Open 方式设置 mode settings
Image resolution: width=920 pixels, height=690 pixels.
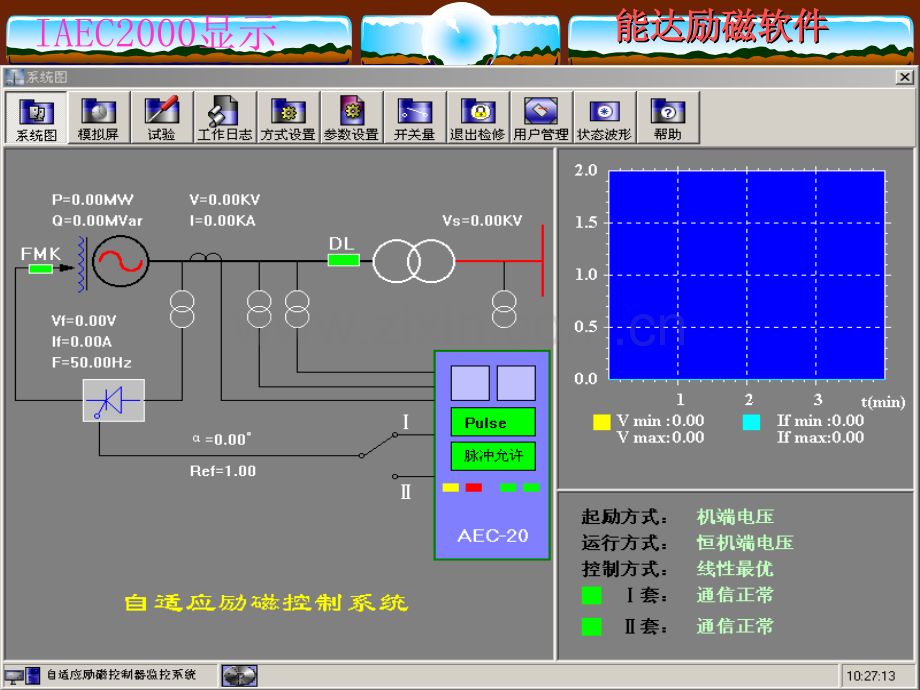[x=289, y=118]
